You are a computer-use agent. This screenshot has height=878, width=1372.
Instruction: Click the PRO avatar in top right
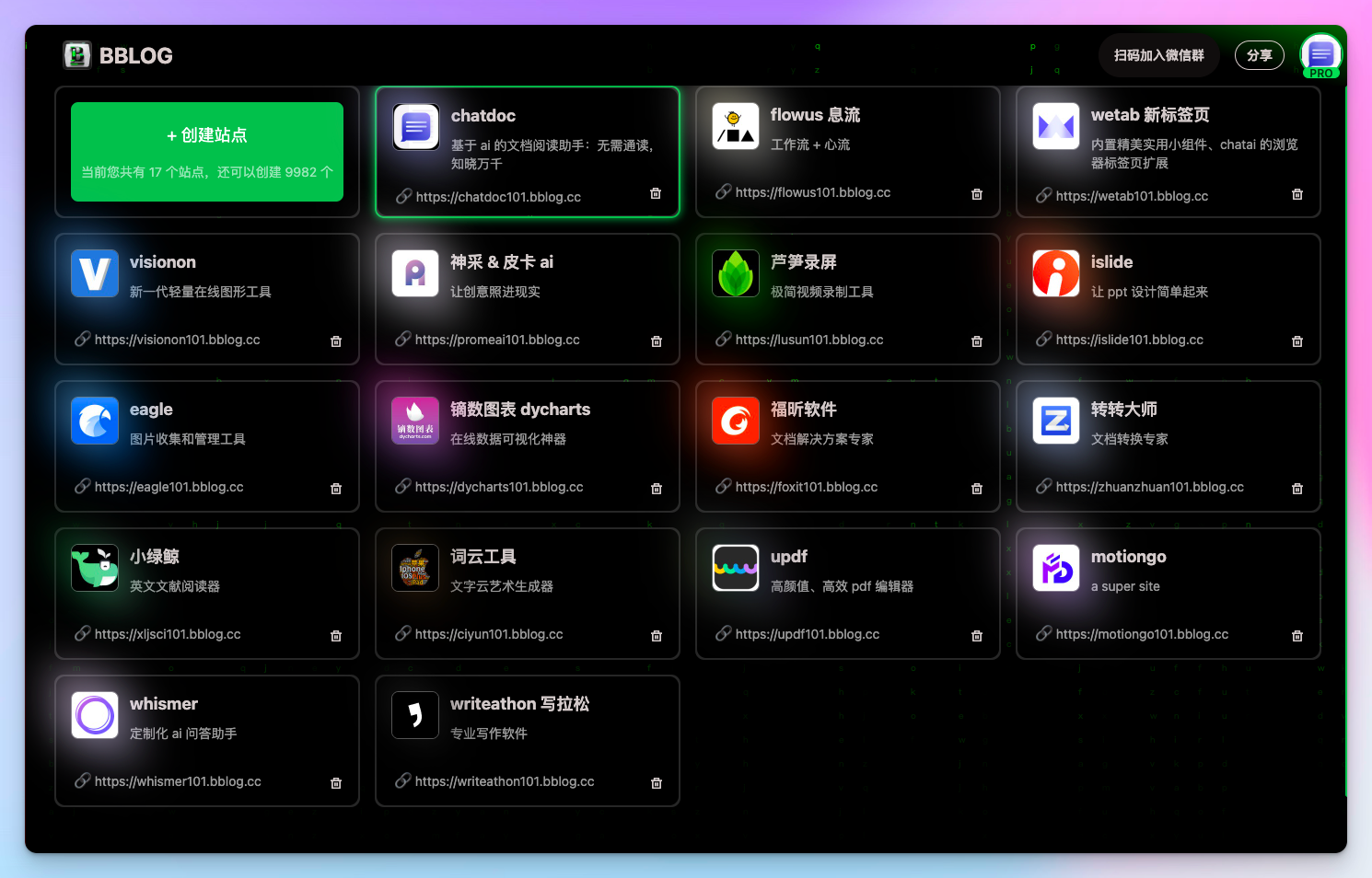coord(1320,55)
